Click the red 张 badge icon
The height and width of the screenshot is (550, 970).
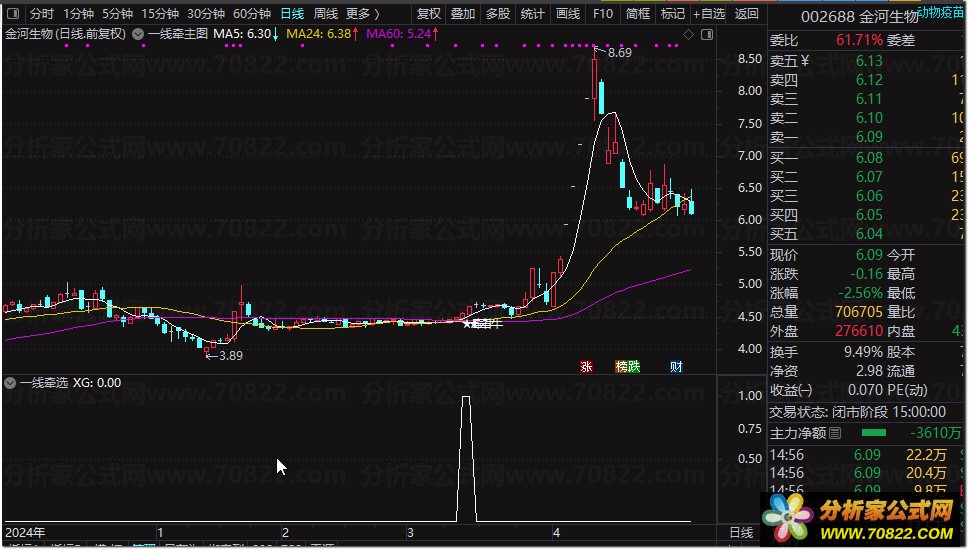586,366
